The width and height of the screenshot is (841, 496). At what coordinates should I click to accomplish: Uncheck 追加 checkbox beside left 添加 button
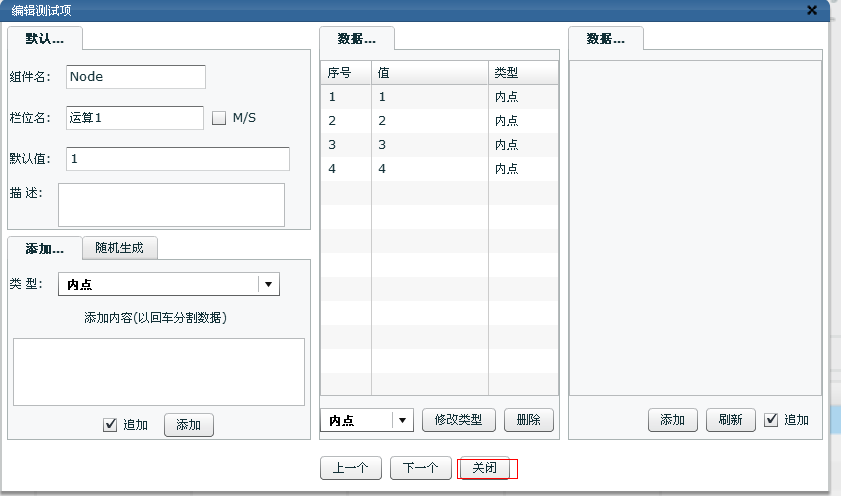click(110, 425)
